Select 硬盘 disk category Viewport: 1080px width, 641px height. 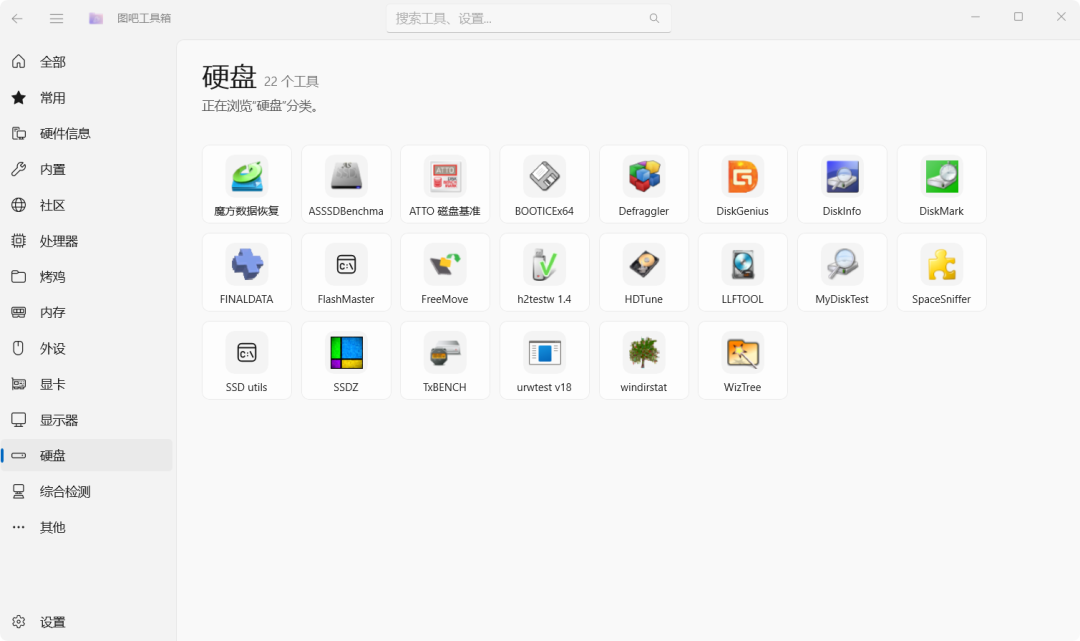tap(87, 455)
